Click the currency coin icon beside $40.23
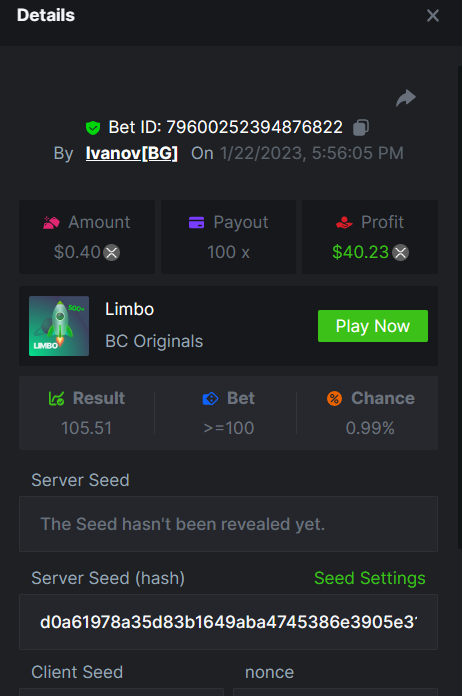 click(x=400, y=253)
